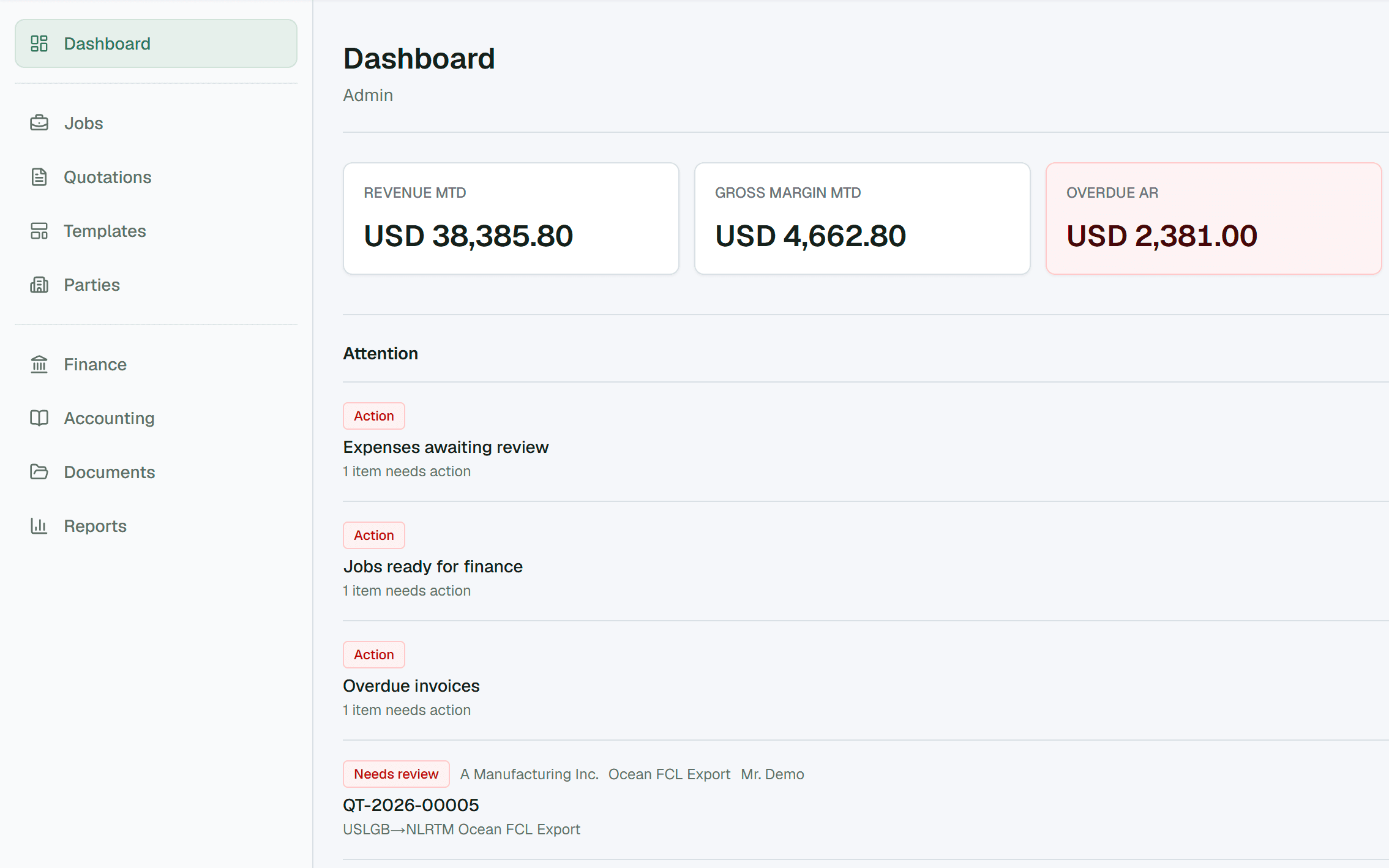Click the Documents folder icon
1389x868 pixels.
(x=39, y=472)
